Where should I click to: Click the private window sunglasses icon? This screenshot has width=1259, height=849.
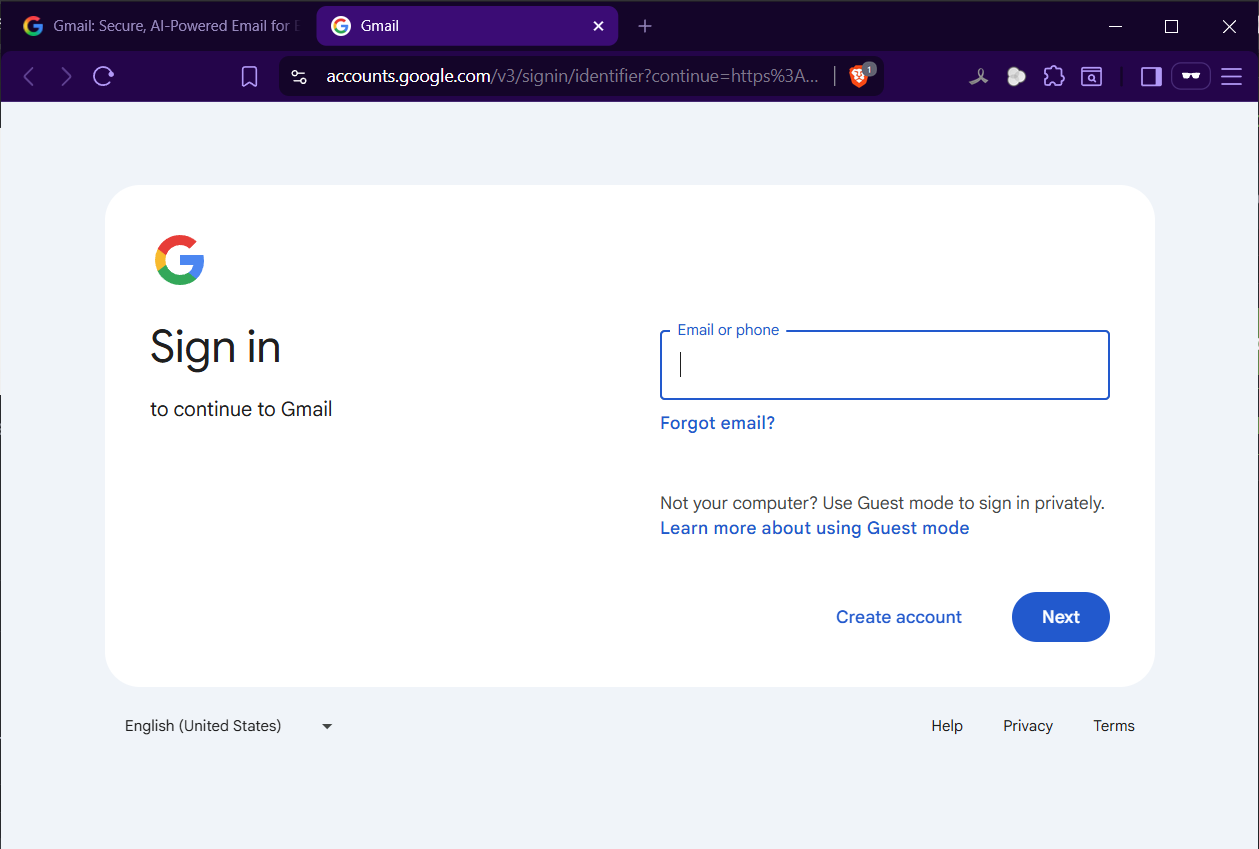tap(1190, 77)
